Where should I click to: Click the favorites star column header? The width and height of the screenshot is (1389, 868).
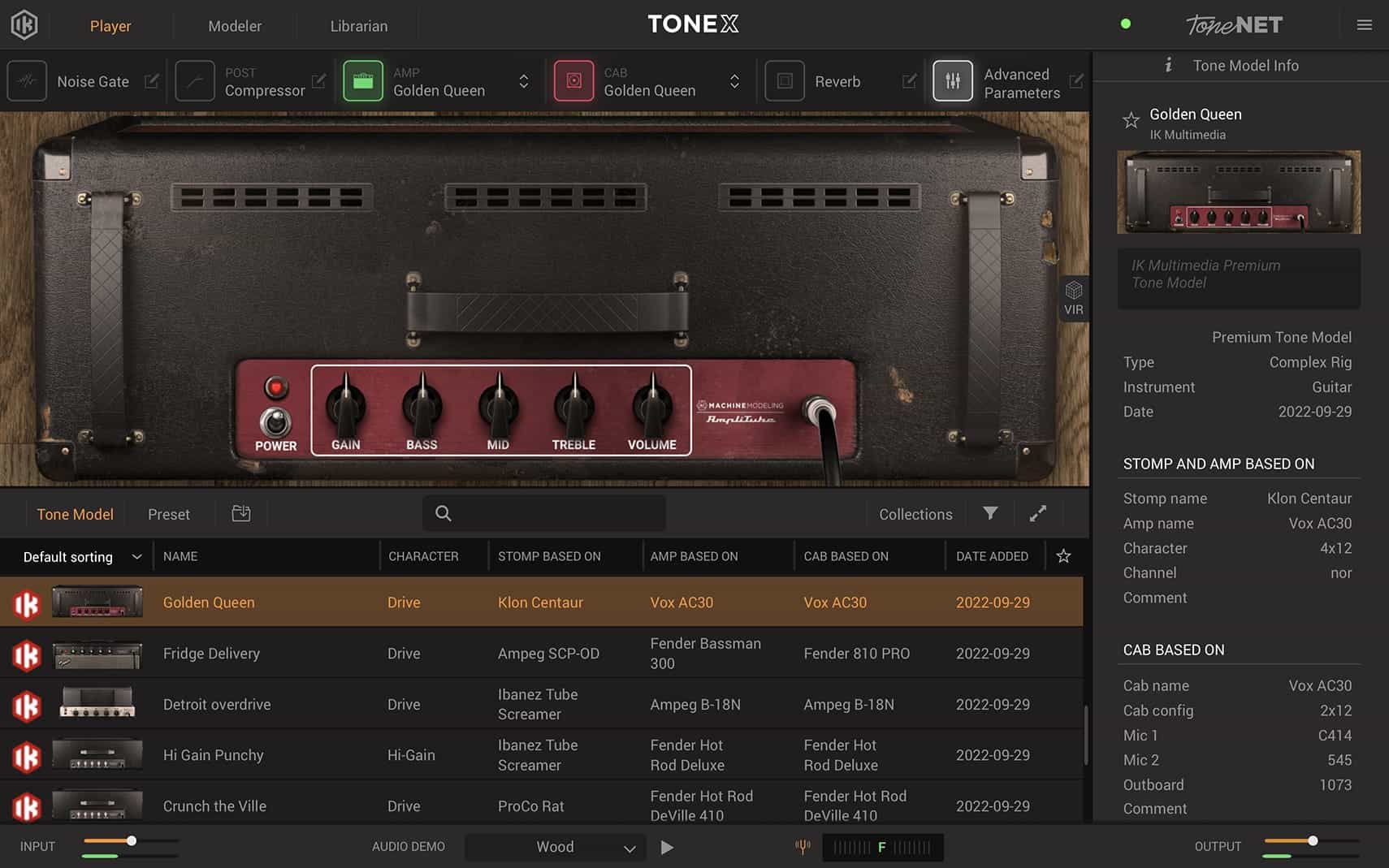pos(1063,556)
